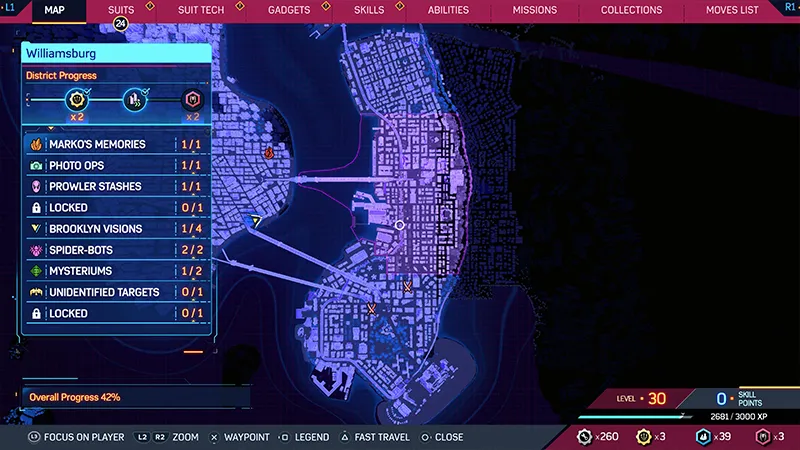Select the Missions tab
Image resolution: width=800 pixels, height=450 pixels.
click(x=535, y=10)
